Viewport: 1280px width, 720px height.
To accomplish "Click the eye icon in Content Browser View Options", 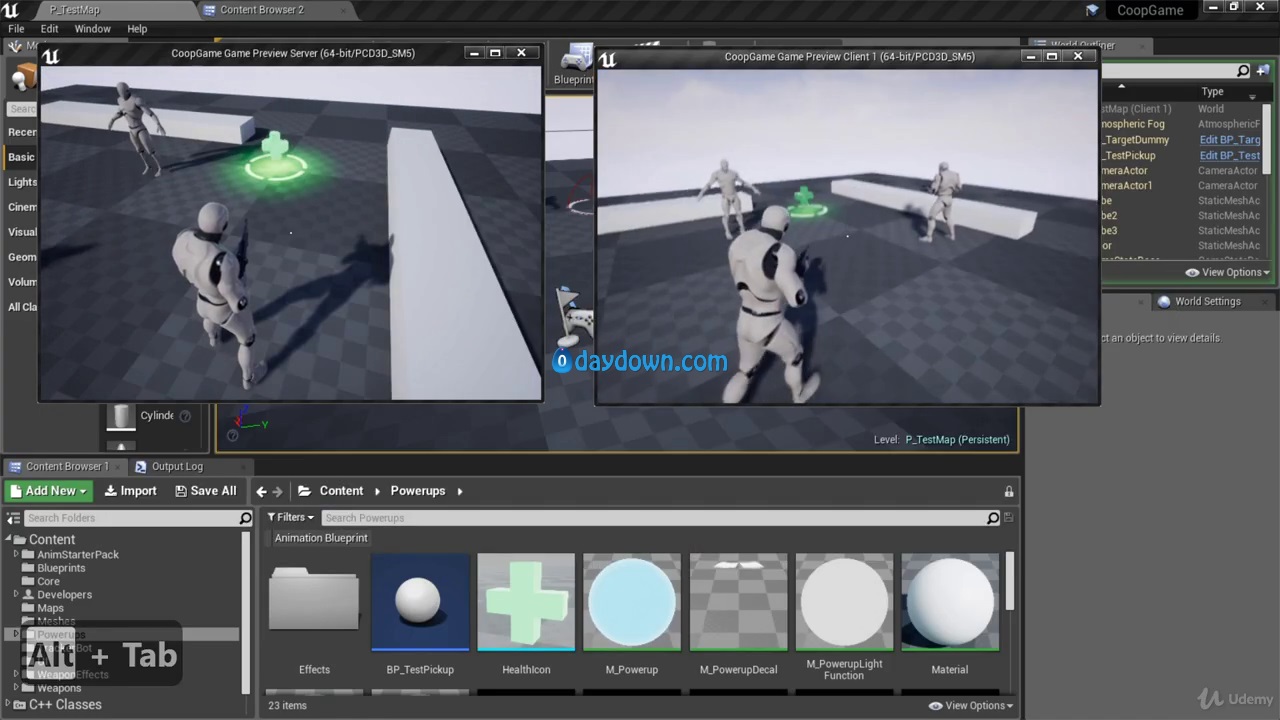I will [935, 706].
